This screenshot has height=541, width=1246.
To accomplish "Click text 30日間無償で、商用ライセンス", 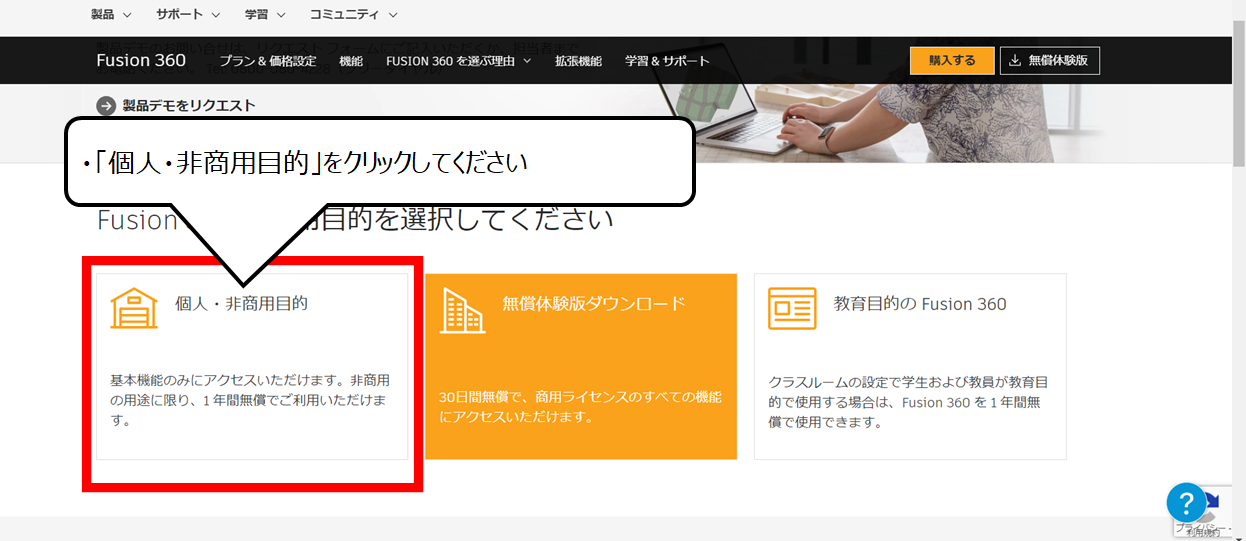I will click(x=580, y=407).
